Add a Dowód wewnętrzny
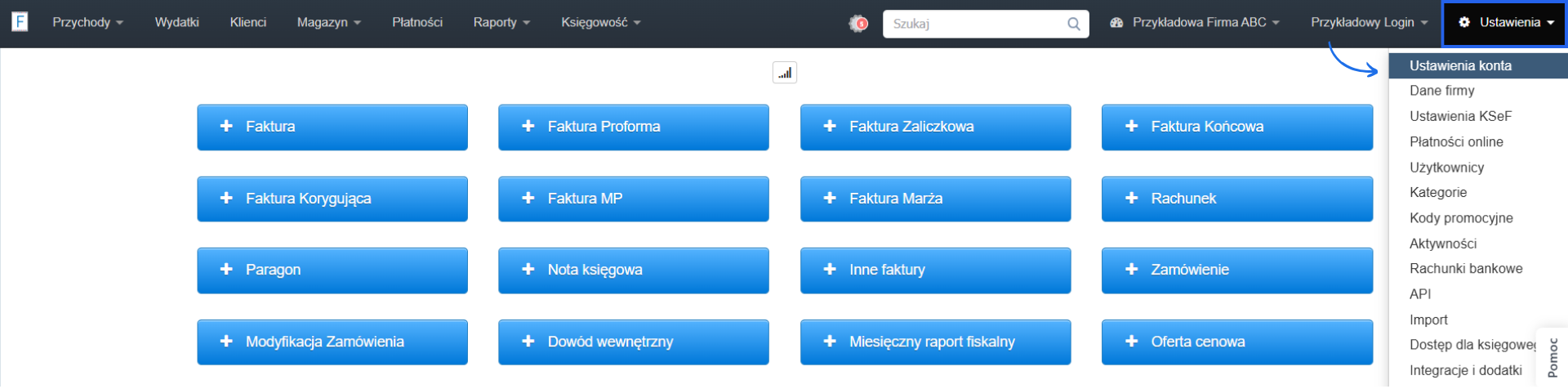This screenshot has height=389, width=1568. pyautogui.click(x=634, y=342)
